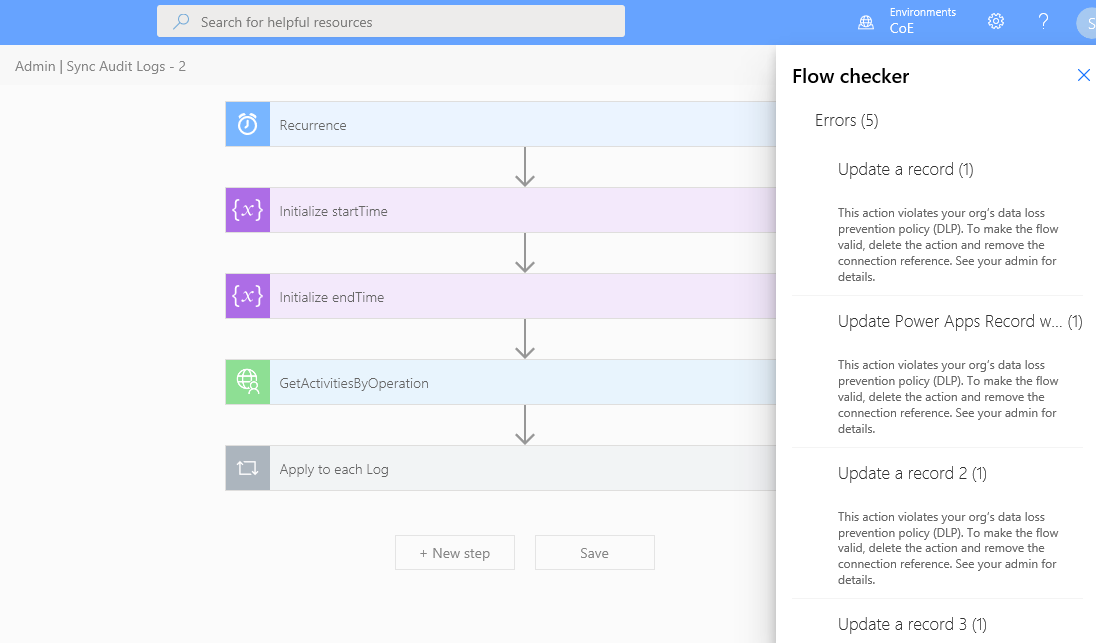Select the Apply to each Log loop icon

(247, 467)
